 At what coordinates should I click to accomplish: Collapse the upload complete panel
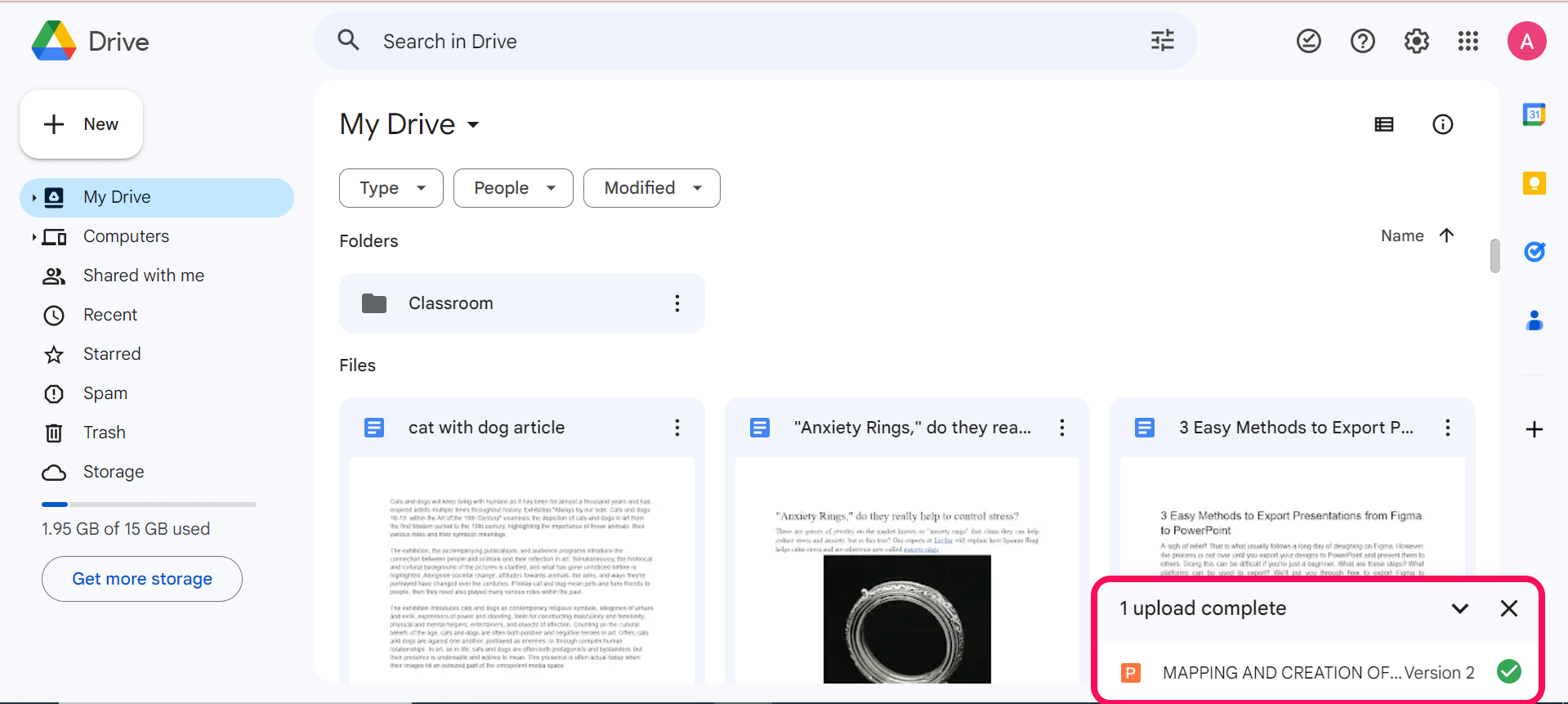[x=1459, y=608]
